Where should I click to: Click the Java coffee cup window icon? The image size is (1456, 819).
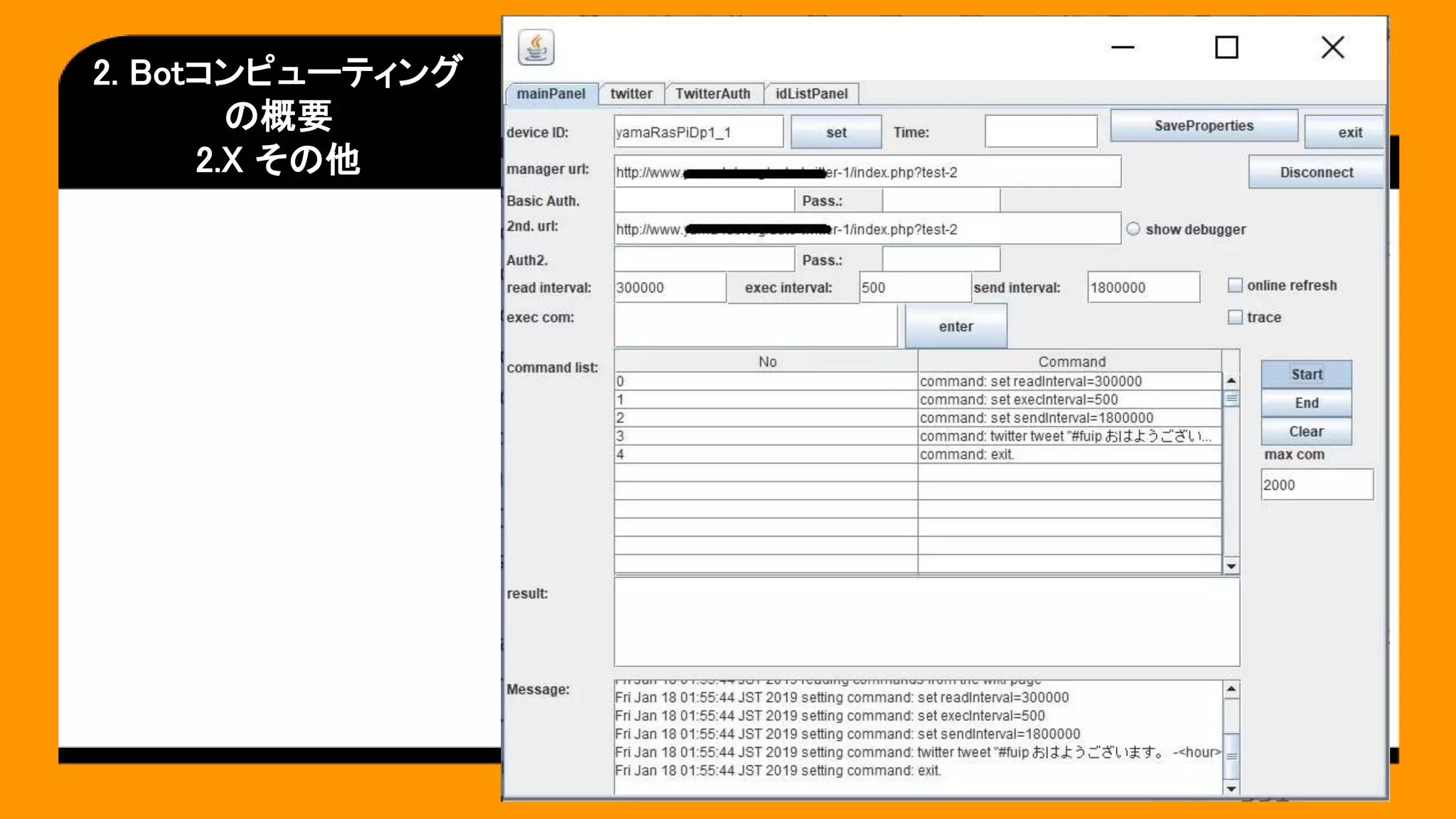tap(536, 48)
